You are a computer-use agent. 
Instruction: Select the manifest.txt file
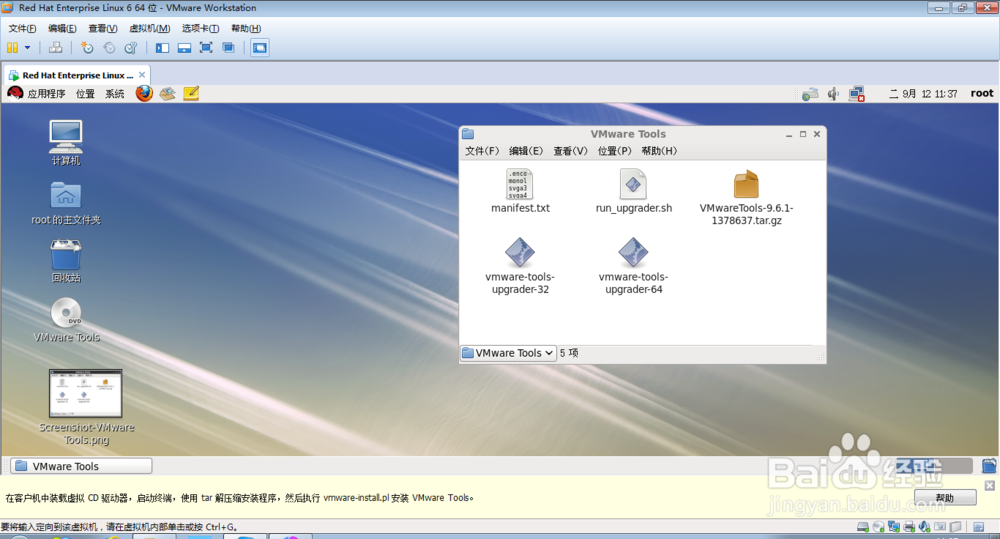tap(520, 191)
